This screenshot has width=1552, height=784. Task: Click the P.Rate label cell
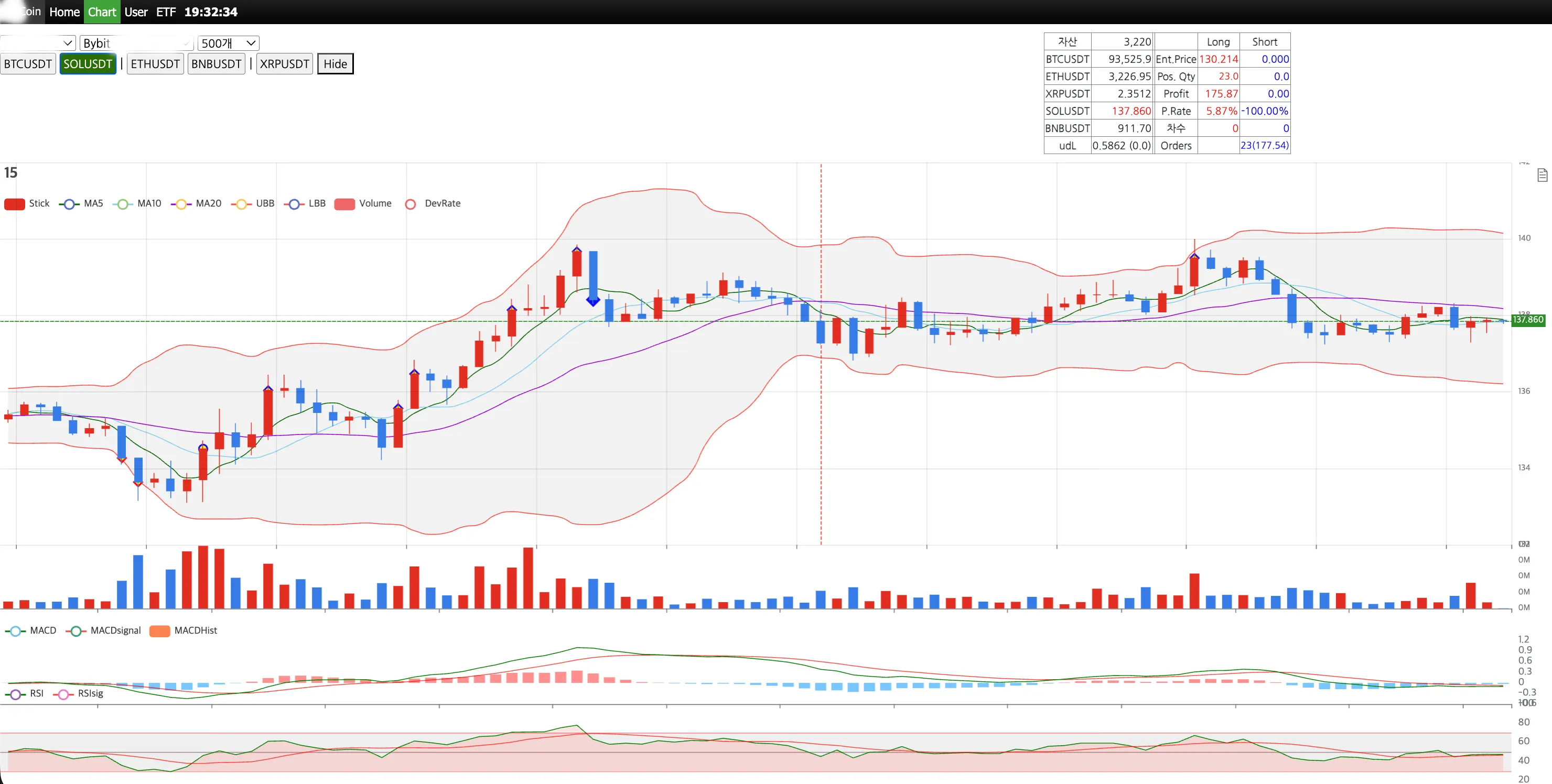point(1176,111)
